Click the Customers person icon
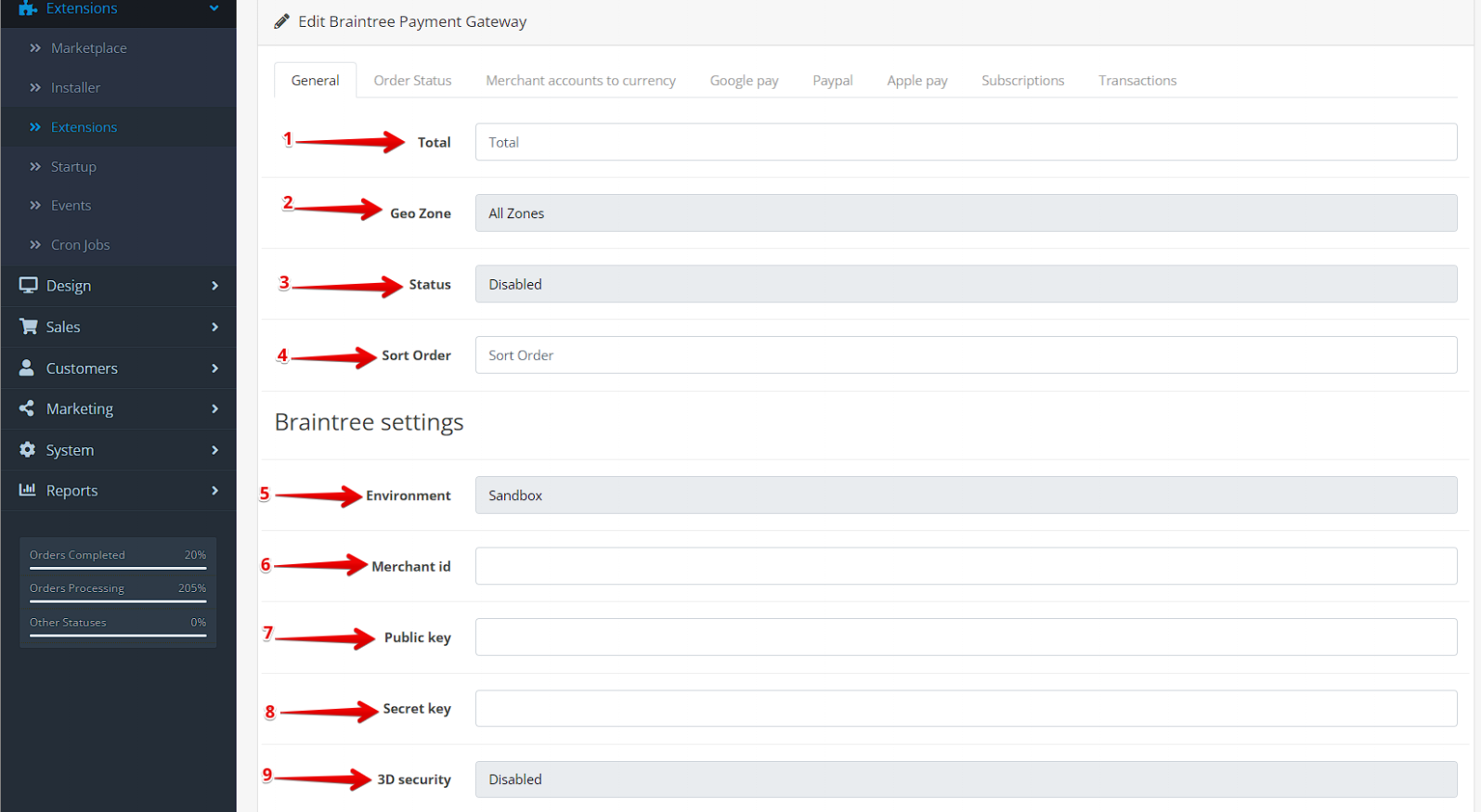The height and width of the screenshot is (812, 1481). click(x=27, y=367)
